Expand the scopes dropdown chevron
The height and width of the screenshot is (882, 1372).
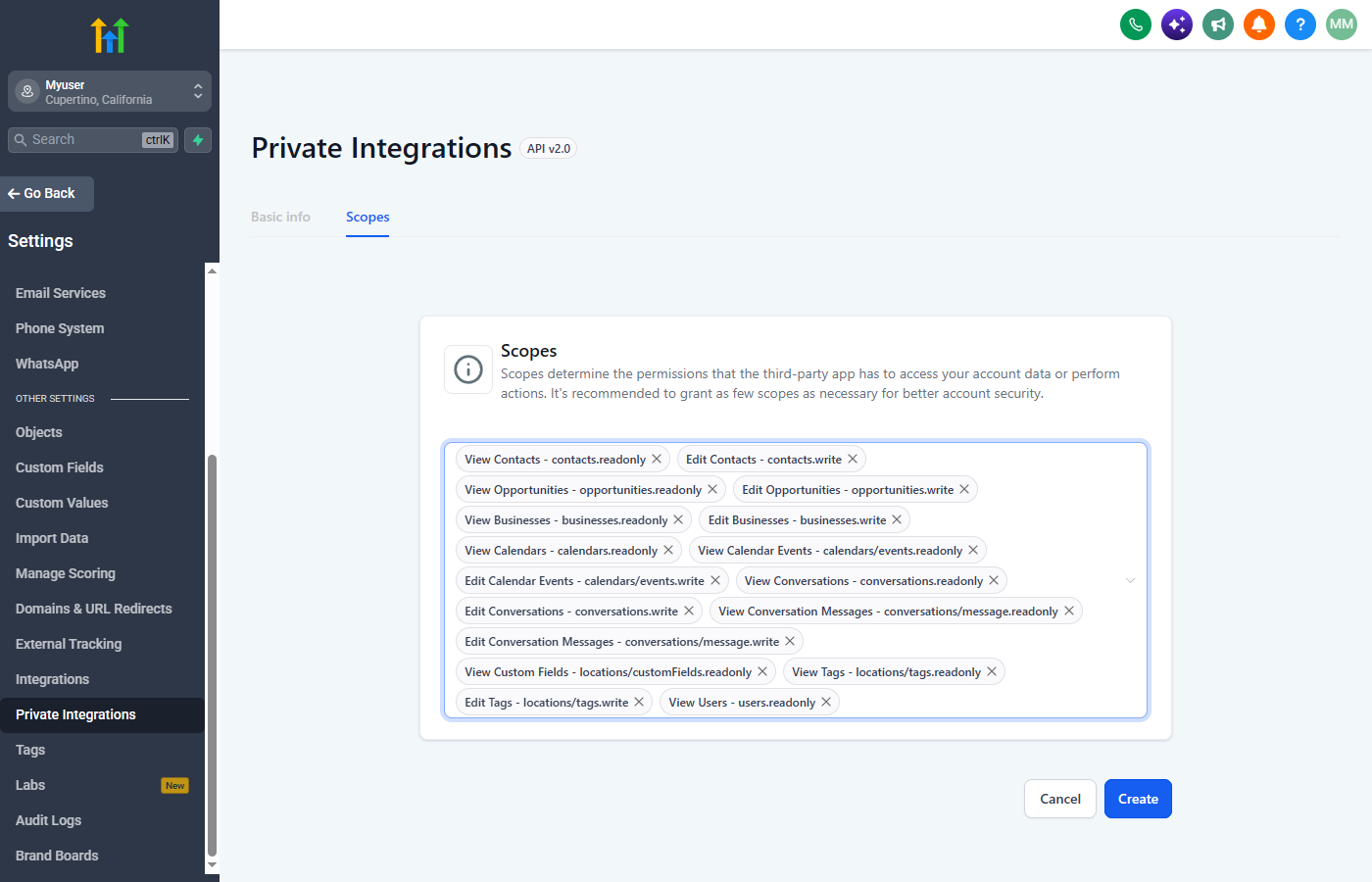point(1130,580)
